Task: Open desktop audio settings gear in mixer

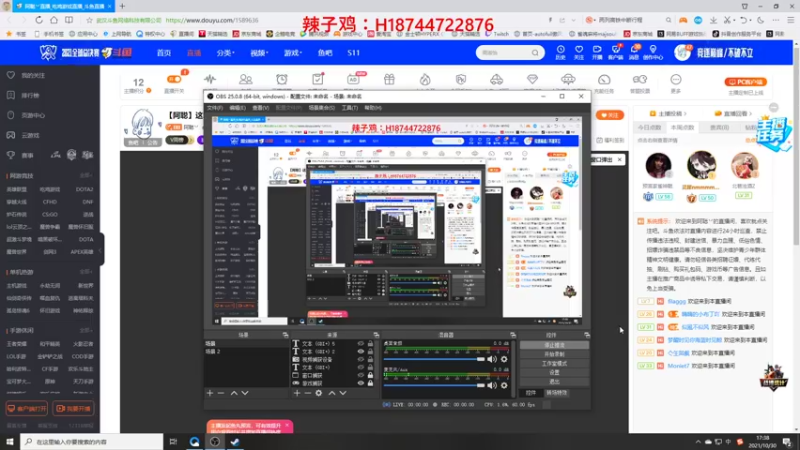Action: pyautogui.click(x=504, y=359)
